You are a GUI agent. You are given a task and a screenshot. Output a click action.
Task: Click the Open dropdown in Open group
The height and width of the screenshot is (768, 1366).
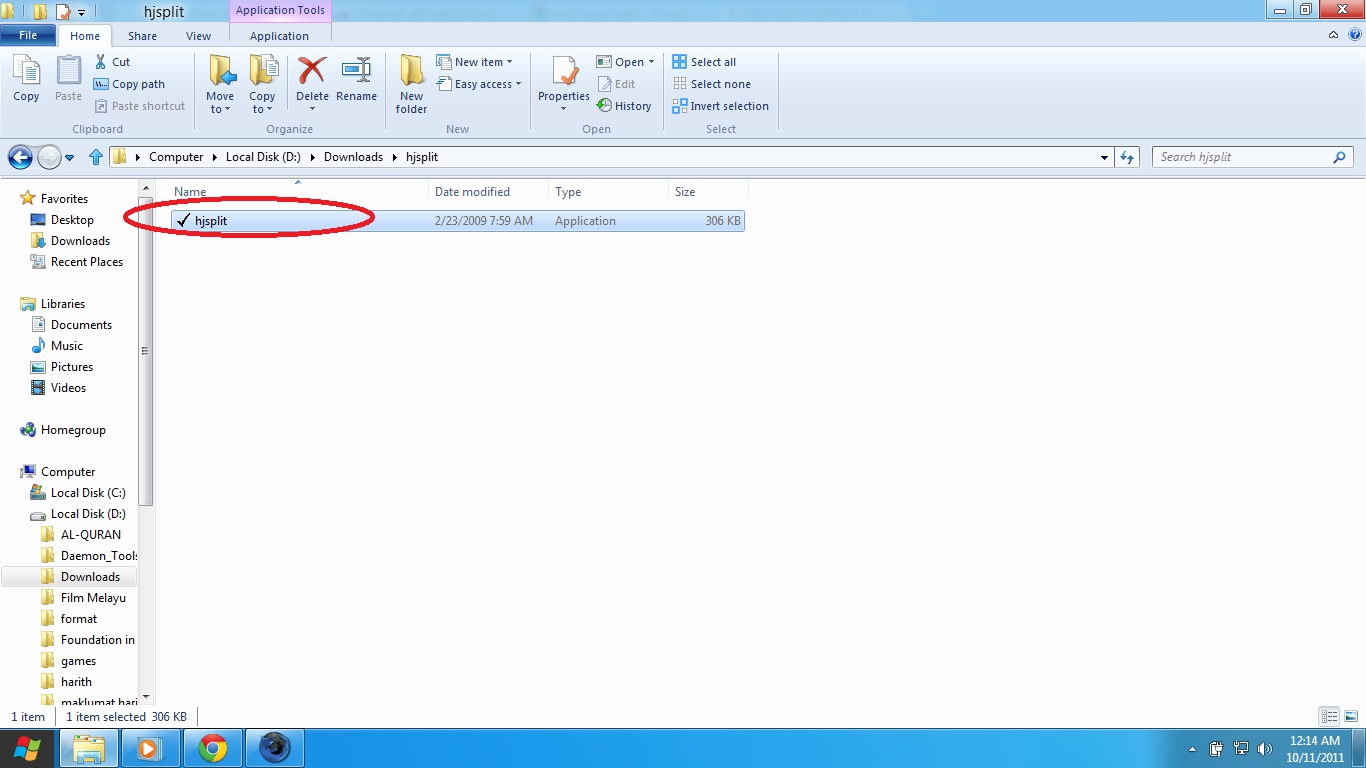pyautogui.click(x=625, y=62)
